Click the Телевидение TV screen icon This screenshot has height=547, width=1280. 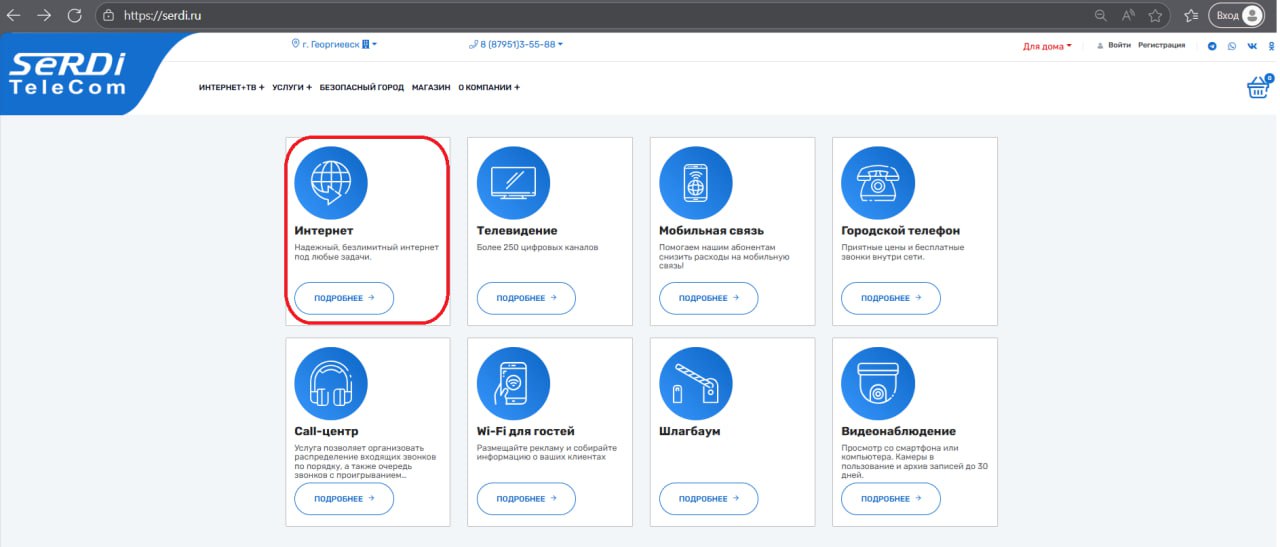click(x=513, y=183)
